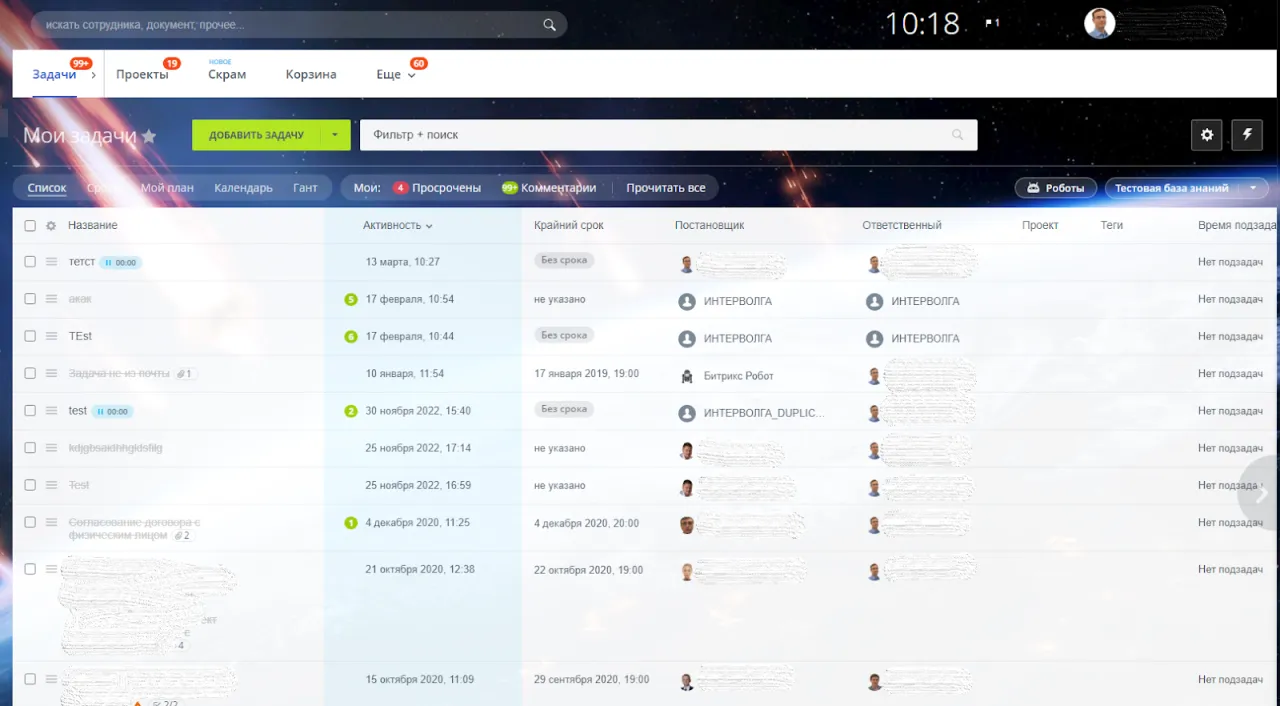Click Прочитать все link
The width and height of the screenshot is (1280, 706).
pyautogui.click(x=665, y=188)
